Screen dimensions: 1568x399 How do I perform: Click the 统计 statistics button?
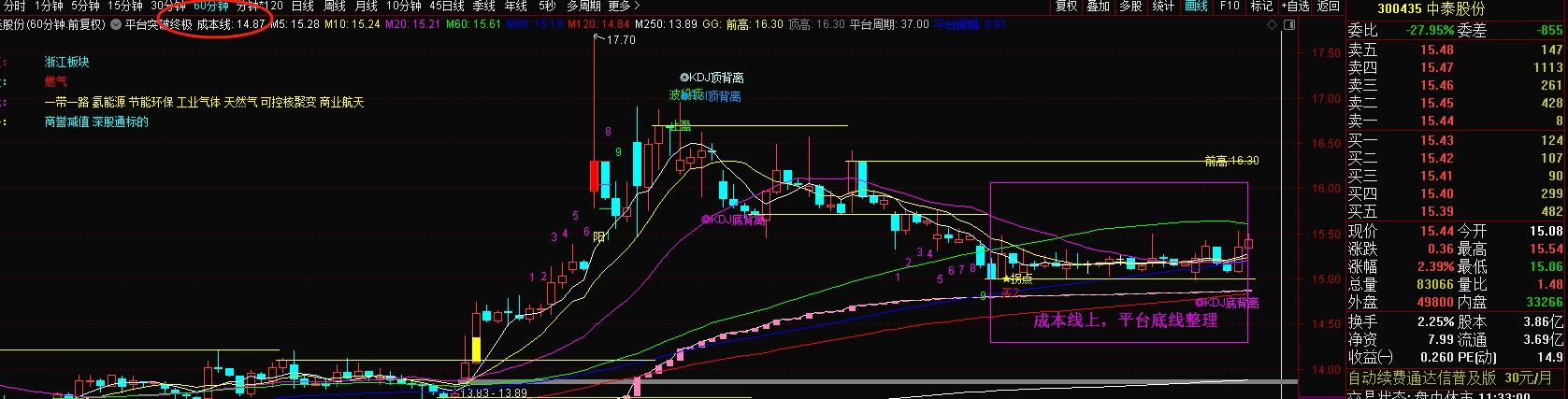point(1163,6)
